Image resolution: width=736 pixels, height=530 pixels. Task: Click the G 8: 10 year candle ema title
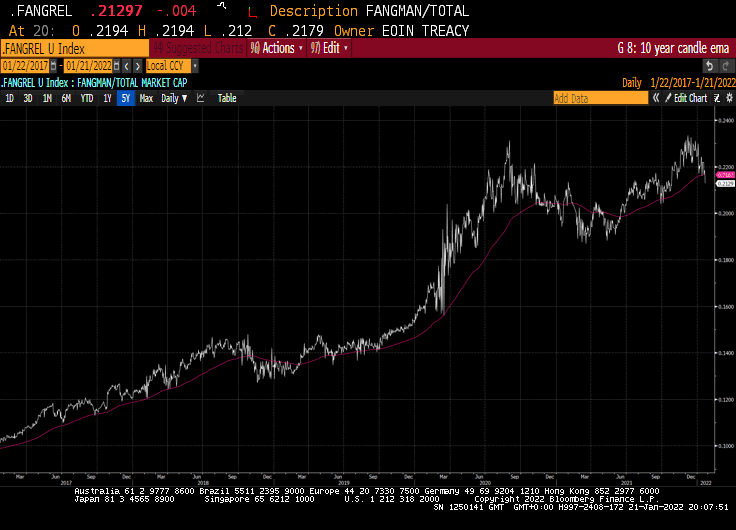click(673, 48)
